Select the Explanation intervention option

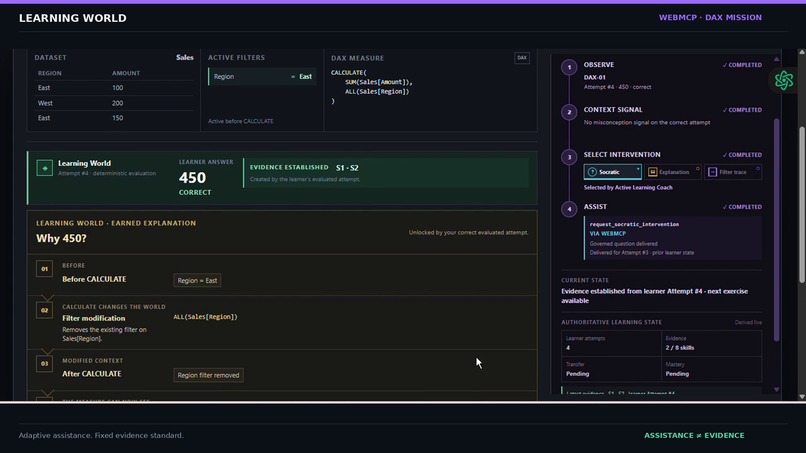pyautogui.click(x=673, y=172)
